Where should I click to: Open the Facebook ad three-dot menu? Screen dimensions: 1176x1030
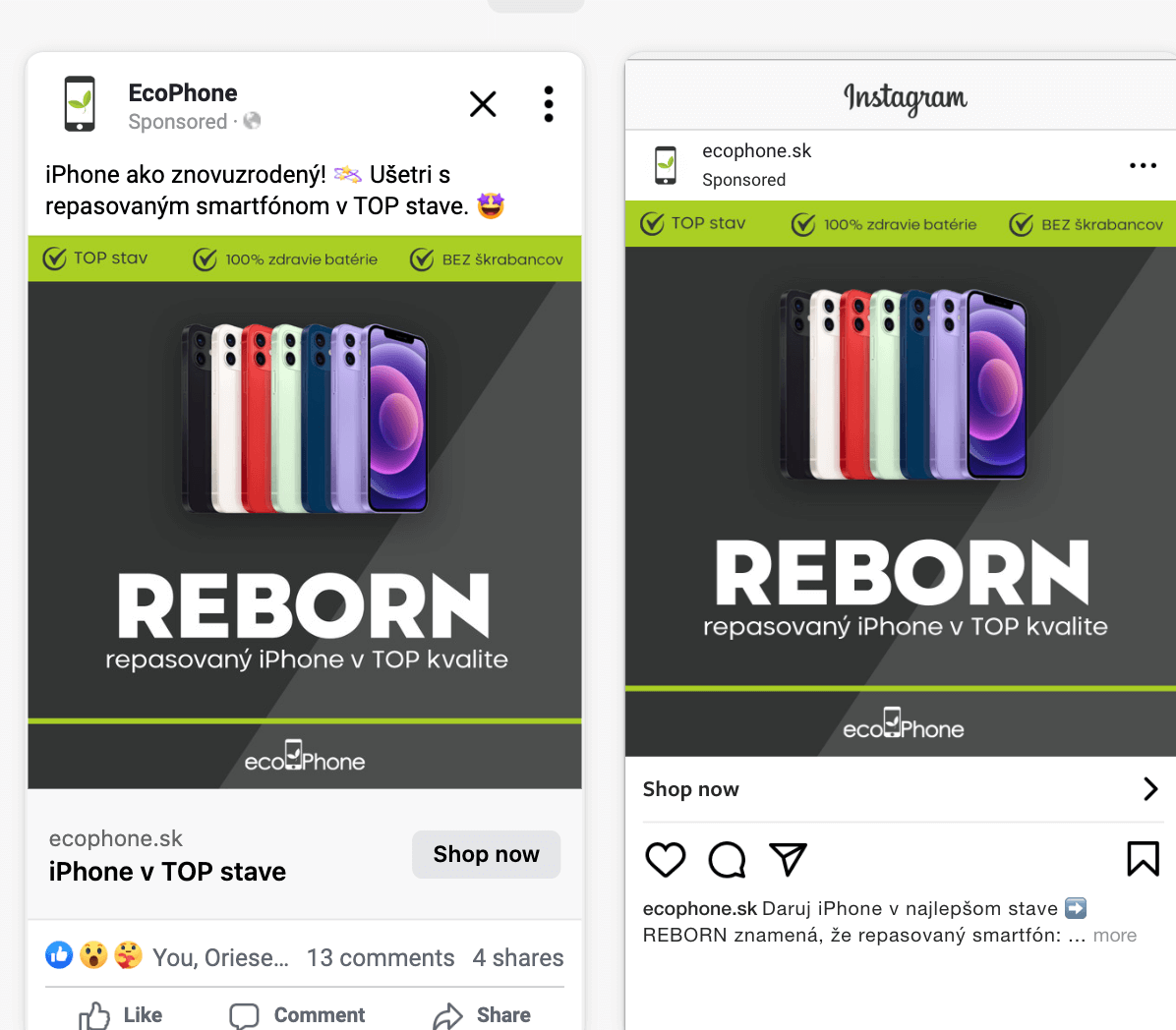(549, 104)
